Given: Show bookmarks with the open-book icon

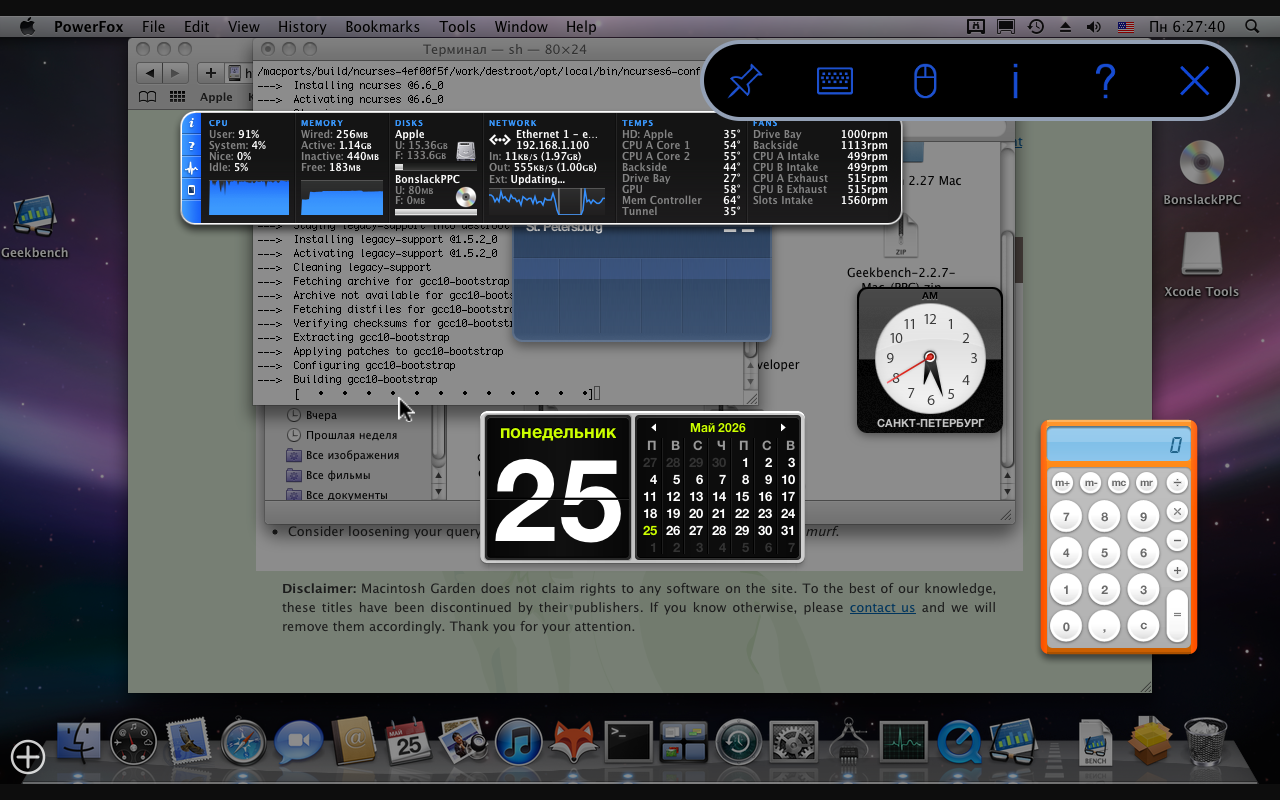Looking at the screenshot, I should coord(148,97).
